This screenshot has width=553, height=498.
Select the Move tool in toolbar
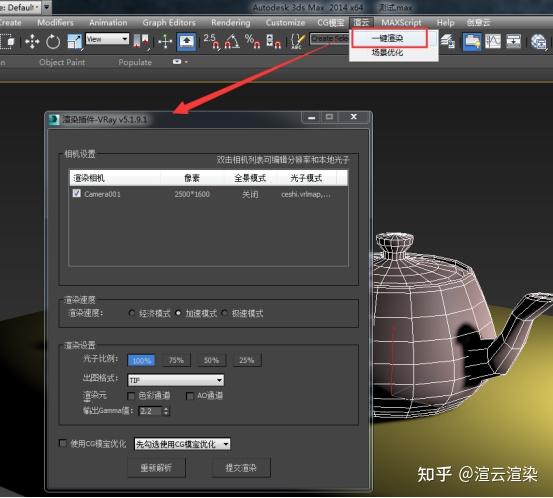click(x=32, y=42)
